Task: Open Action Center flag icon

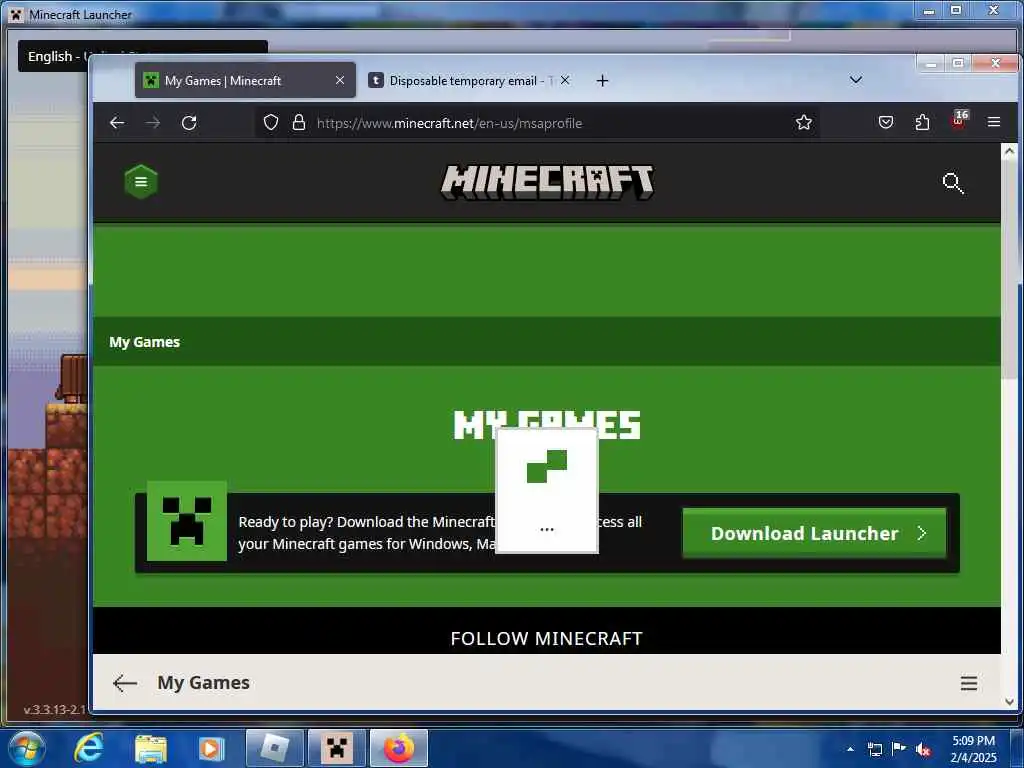Action: (x=899, y=749)
